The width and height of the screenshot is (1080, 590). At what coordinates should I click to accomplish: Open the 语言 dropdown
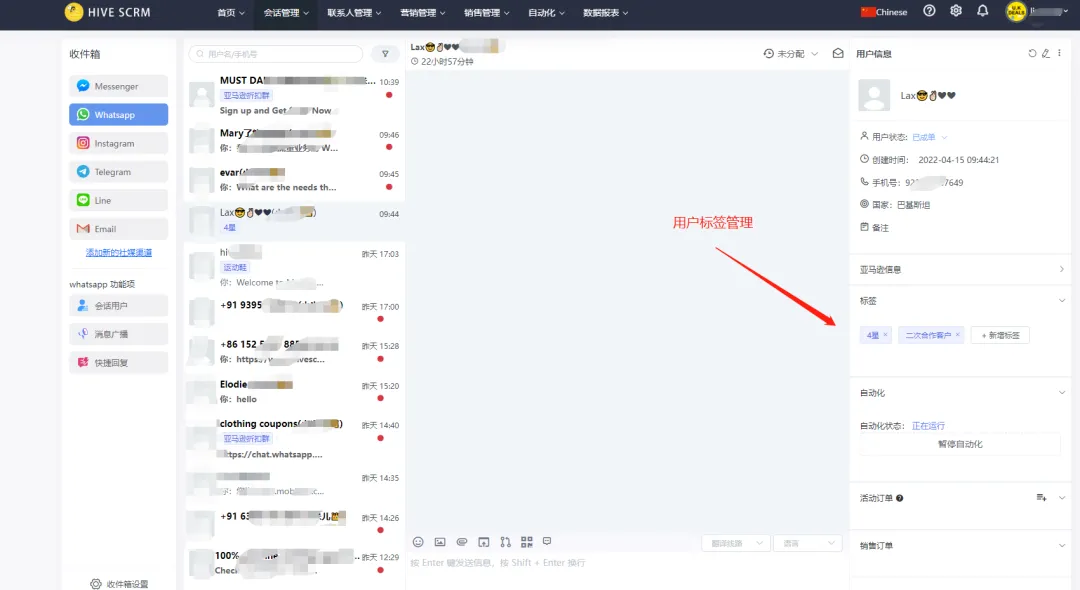[x=808, y=543]
